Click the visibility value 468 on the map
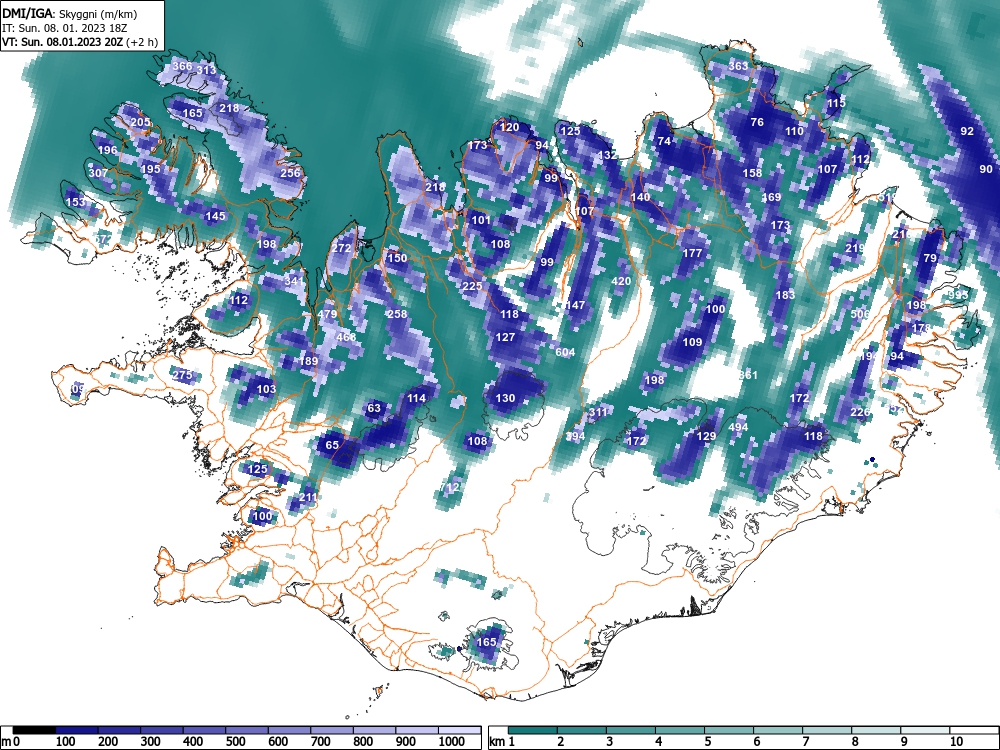Viewport: 1000px width, 750px height. 346,337
